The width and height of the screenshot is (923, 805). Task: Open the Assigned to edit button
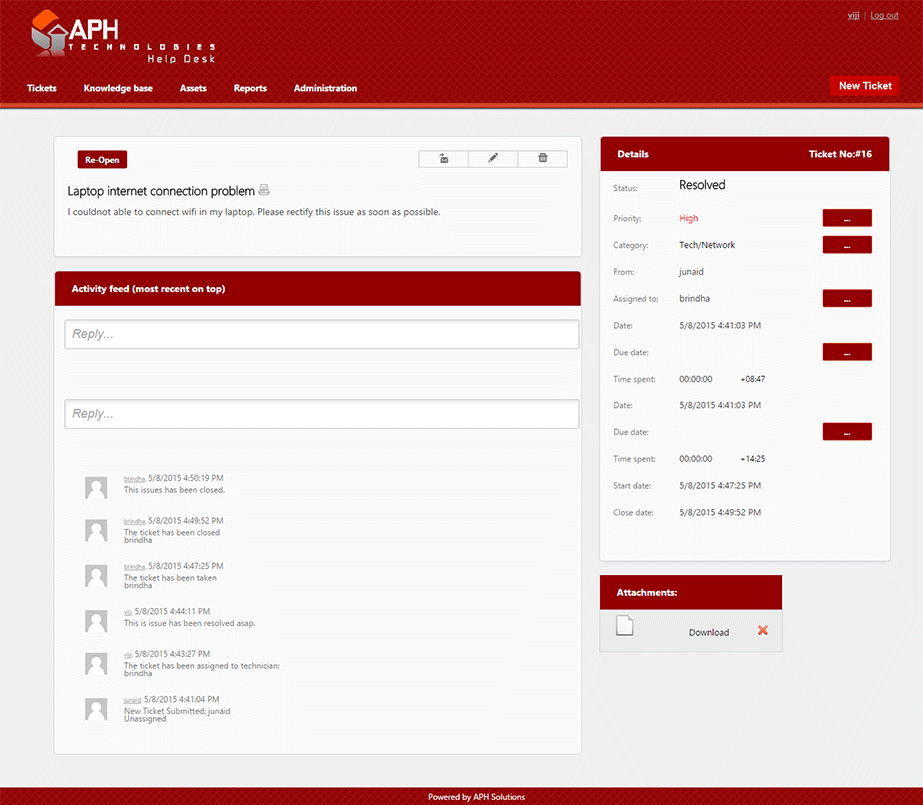(x=846, y=298)
